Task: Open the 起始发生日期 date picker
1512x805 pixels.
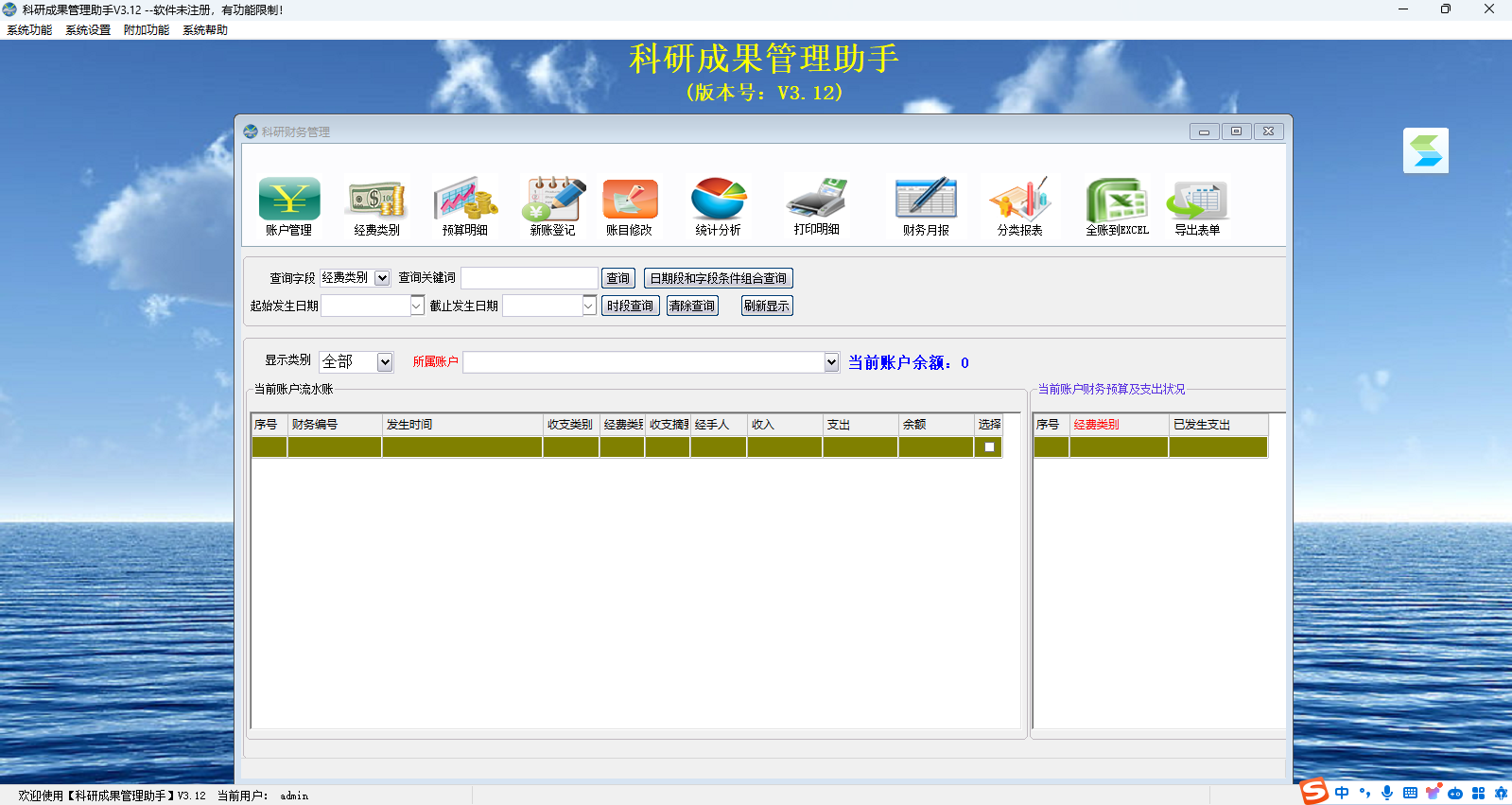Action: 416,306
